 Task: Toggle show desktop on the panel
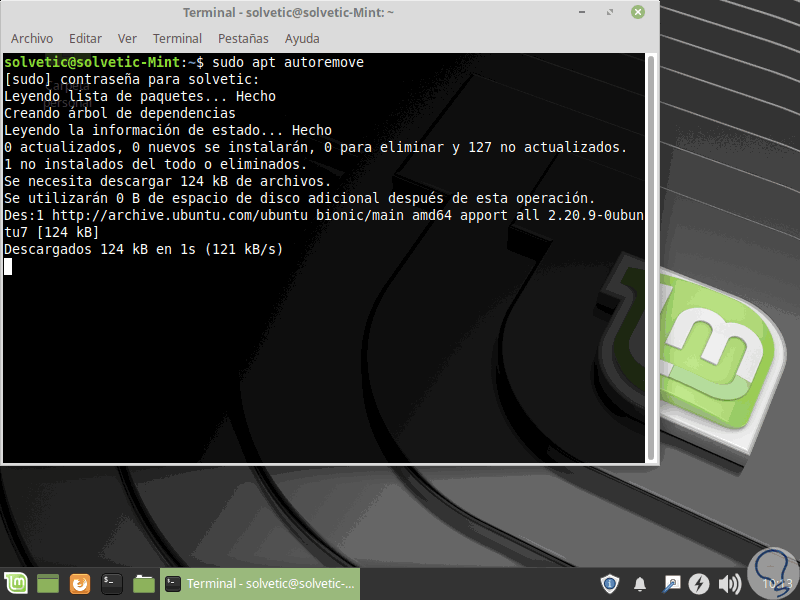point(47,583)
